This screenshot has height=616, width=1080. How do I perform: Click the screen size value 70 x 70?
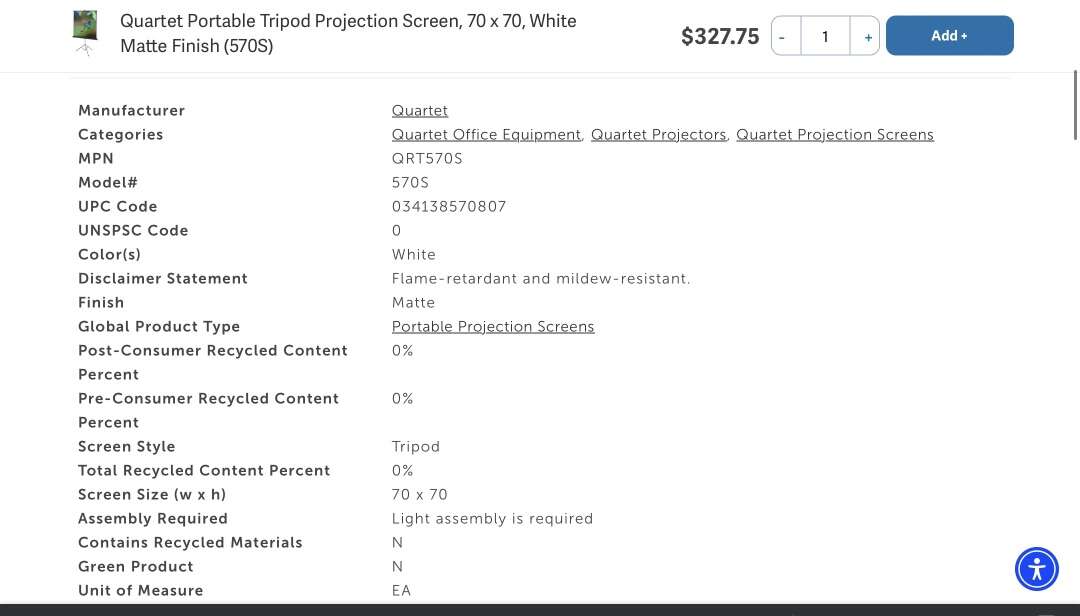(420, 494)
